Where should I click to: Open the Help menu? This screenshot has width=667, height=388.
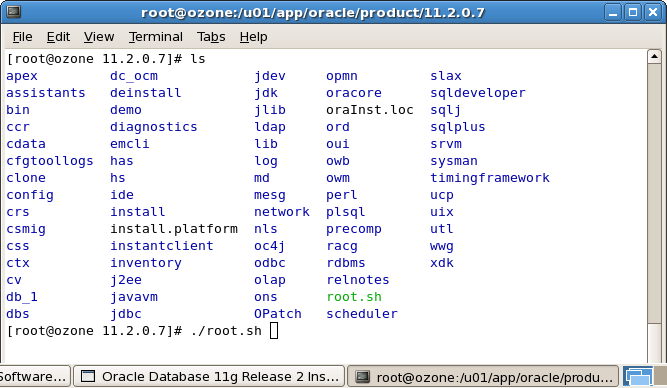(x=253, y=37)
